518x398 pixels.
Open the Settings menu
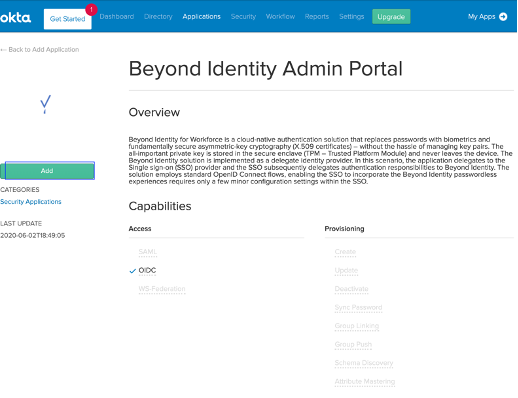pyautogui.click(x=352, y=16)
